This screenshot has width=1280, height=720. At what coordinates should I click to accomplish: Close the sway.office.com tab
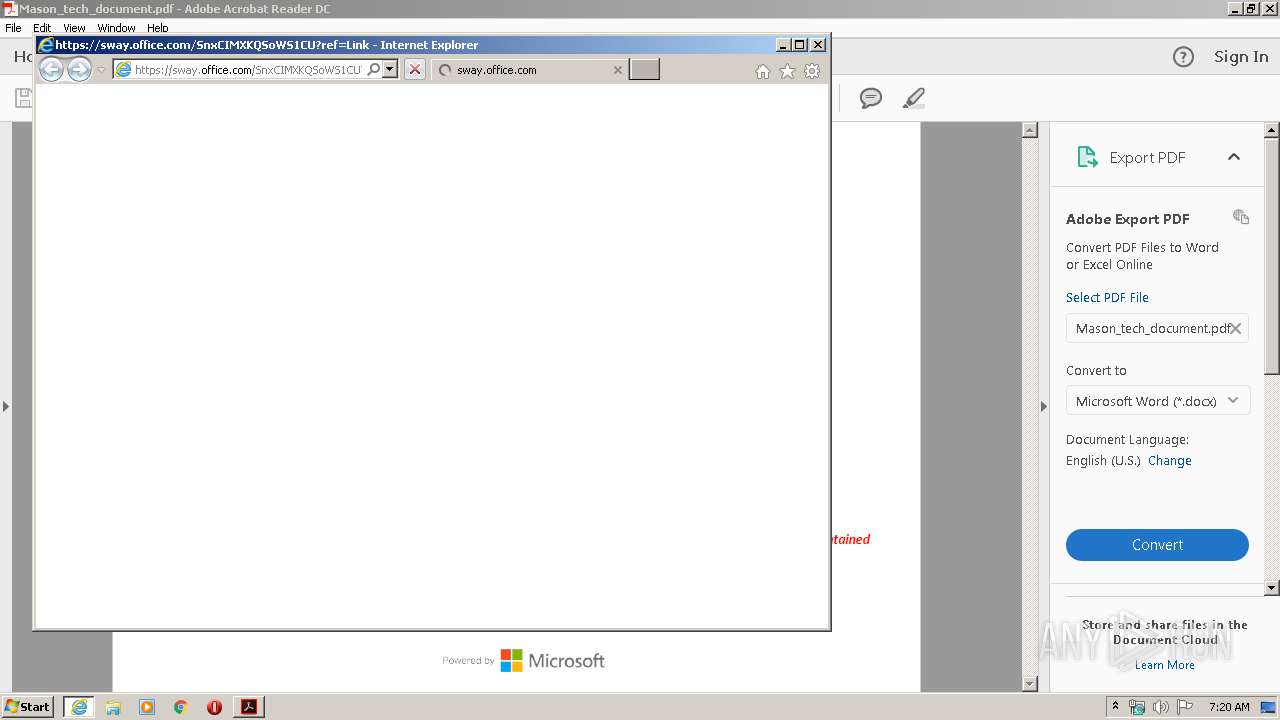point(617,70)
